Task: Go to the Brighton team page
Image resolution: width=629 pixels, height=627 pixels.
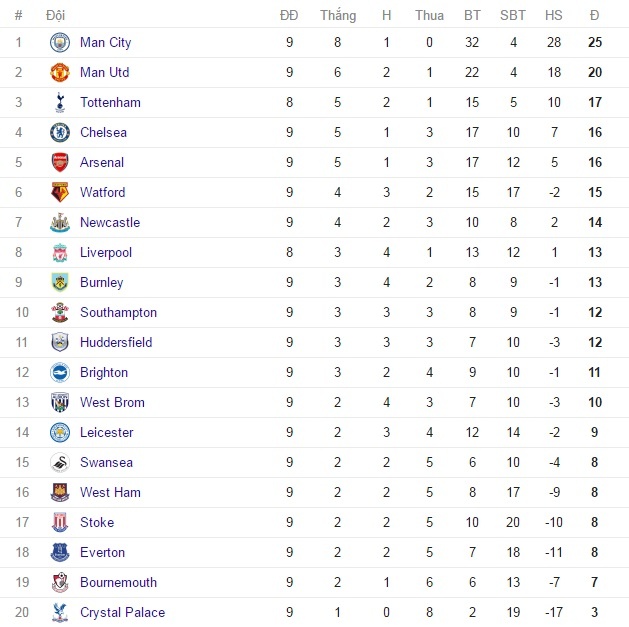Action: coord(104,372)
